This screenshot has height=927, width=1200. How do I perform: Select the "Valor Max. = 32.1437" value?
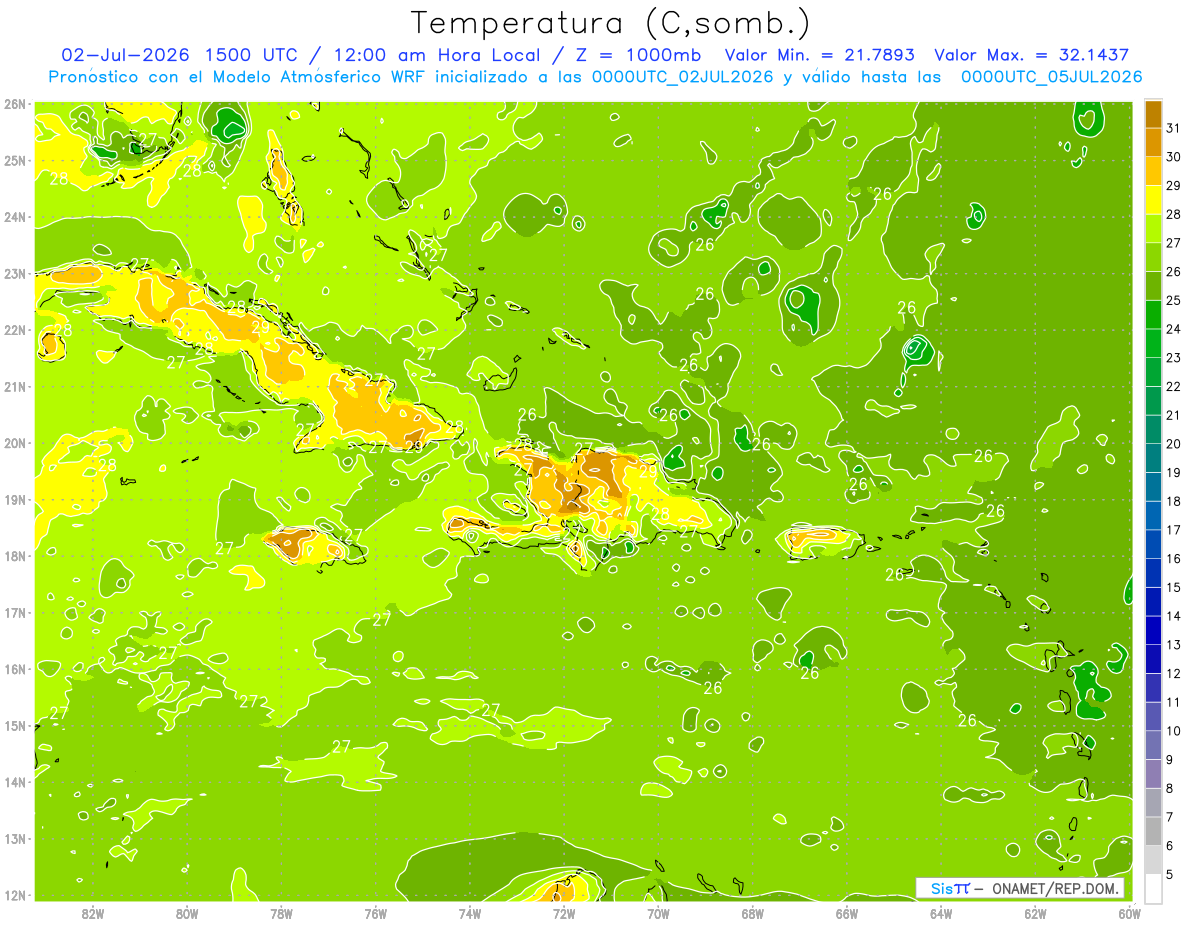point(1033,55)
